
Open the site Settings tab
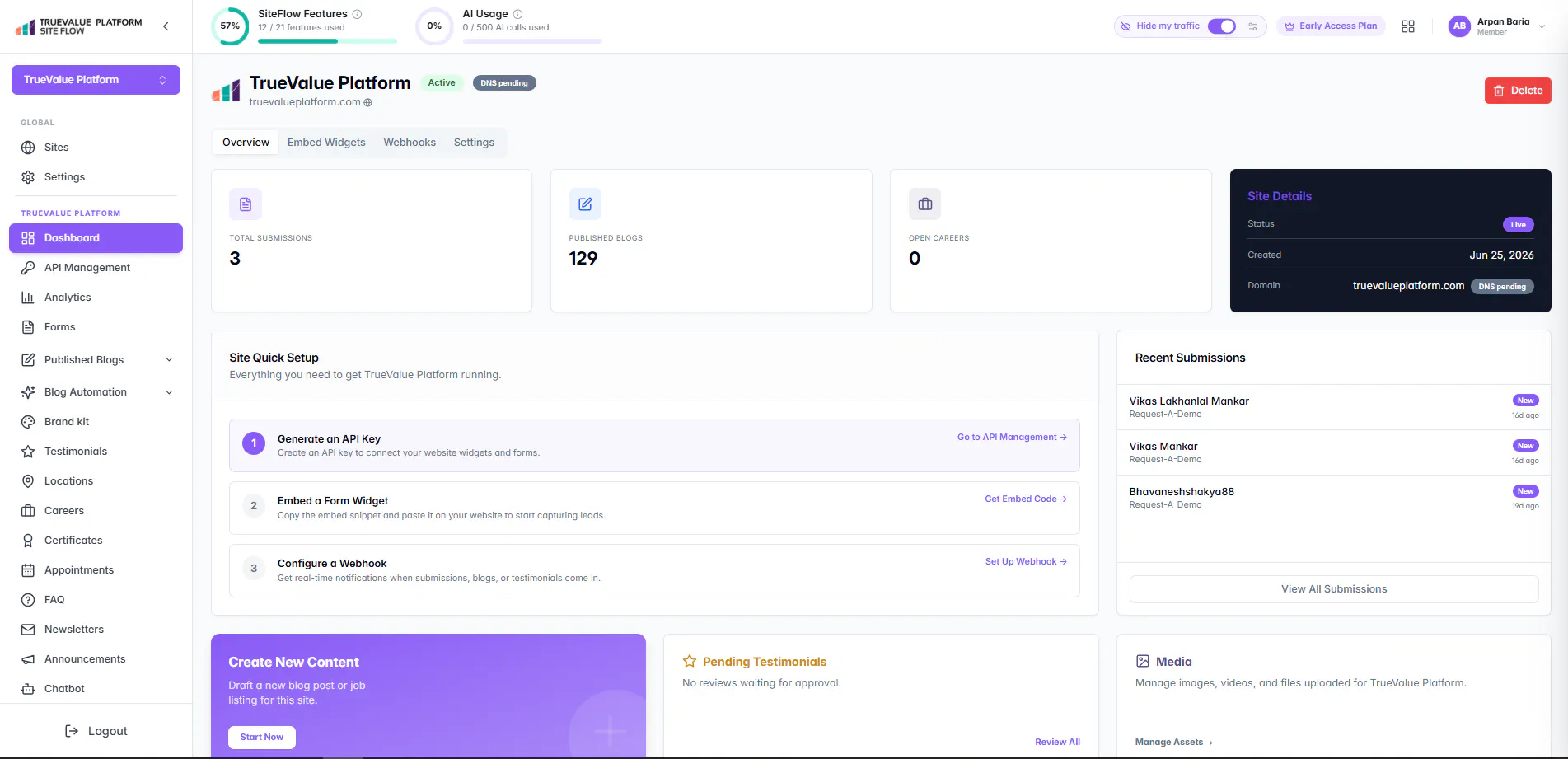(x=474, y=143)
